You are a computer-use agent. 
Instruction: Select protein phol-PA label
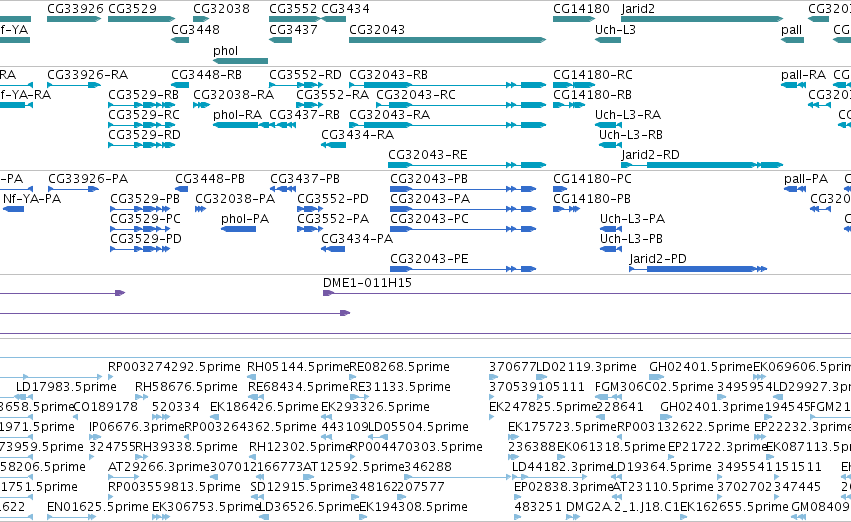(245, 219)
